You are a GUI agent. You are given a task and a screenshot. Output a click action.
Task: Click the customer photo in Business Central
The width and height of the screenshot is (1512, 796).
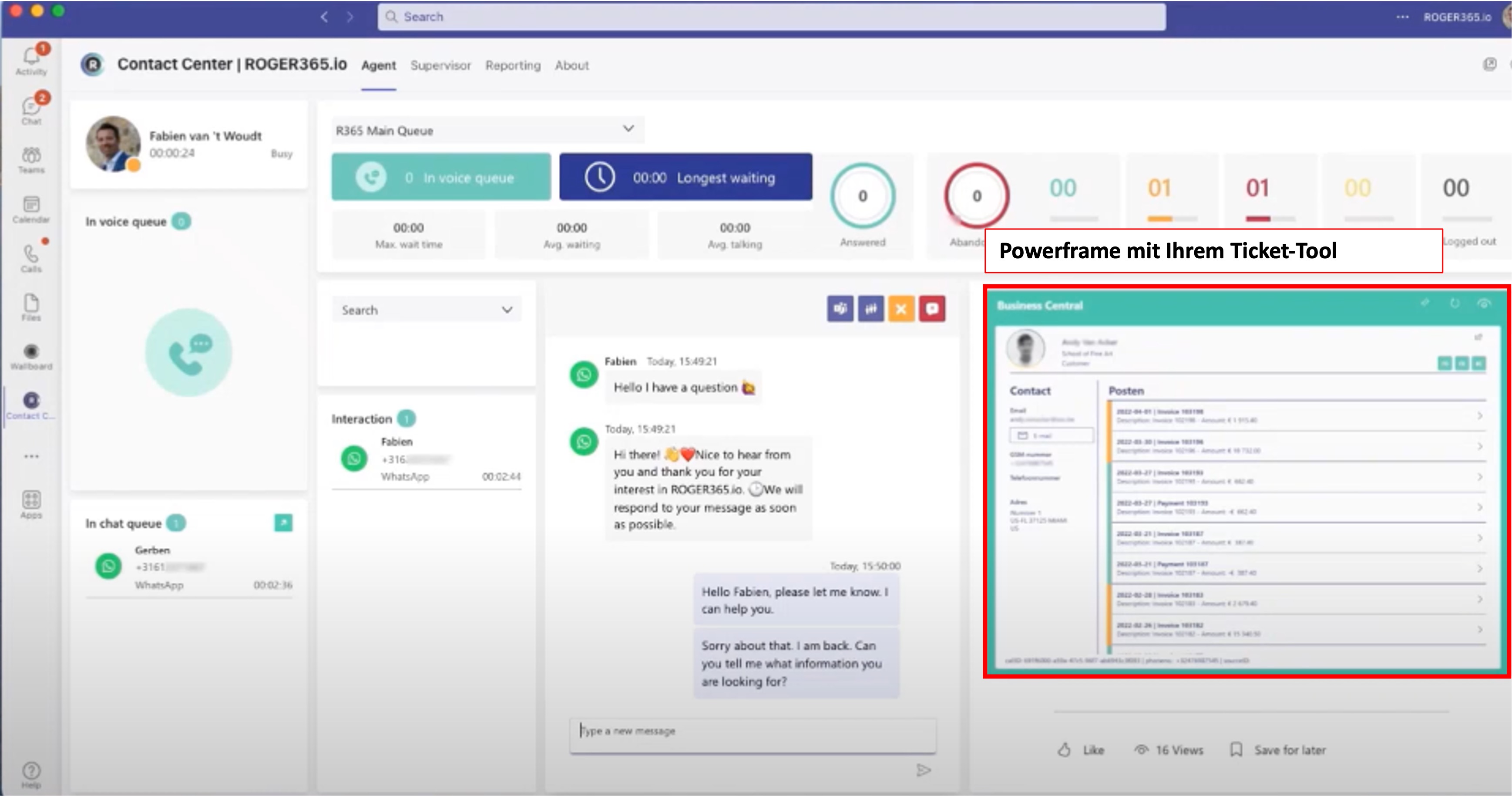point(1025,348)
